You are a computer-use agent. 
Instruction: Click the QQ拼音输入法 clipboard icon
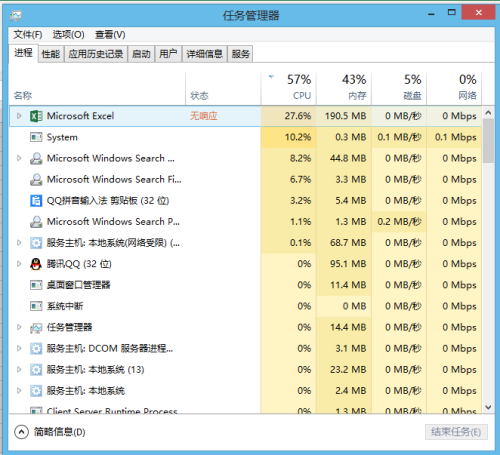coord(36,201)
